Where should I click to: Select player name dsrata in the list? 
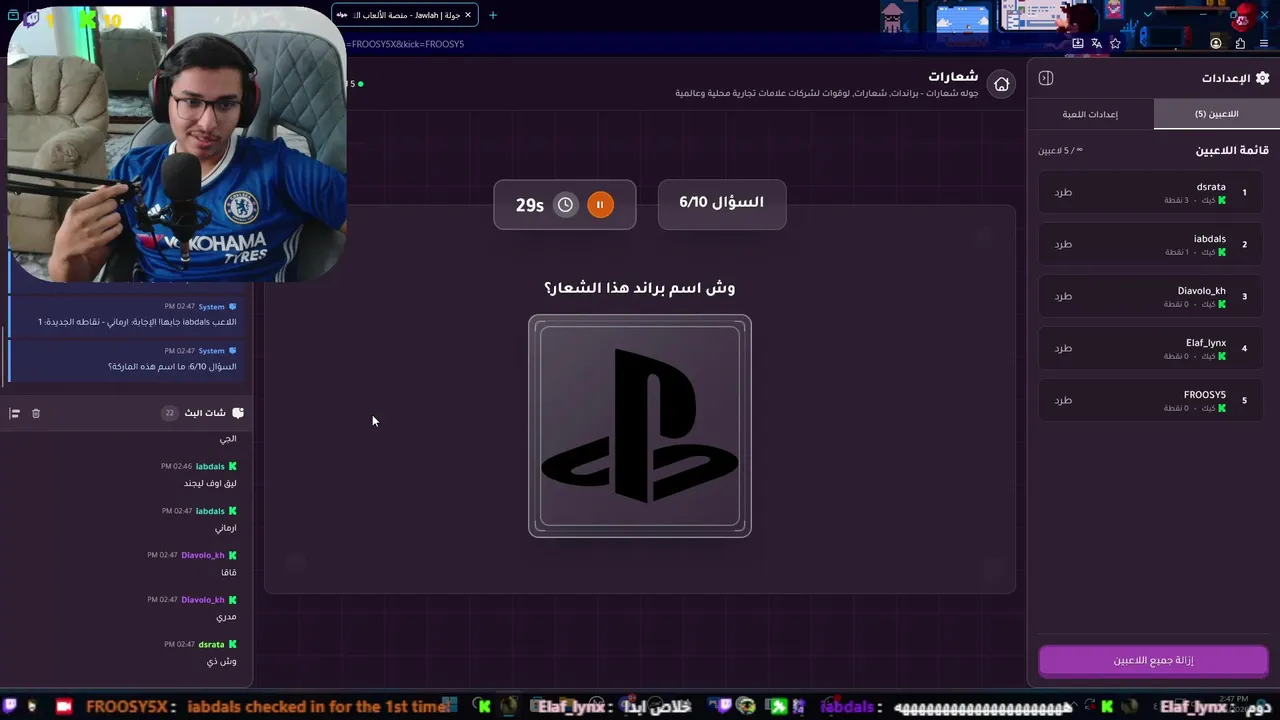click(1211, 187)
